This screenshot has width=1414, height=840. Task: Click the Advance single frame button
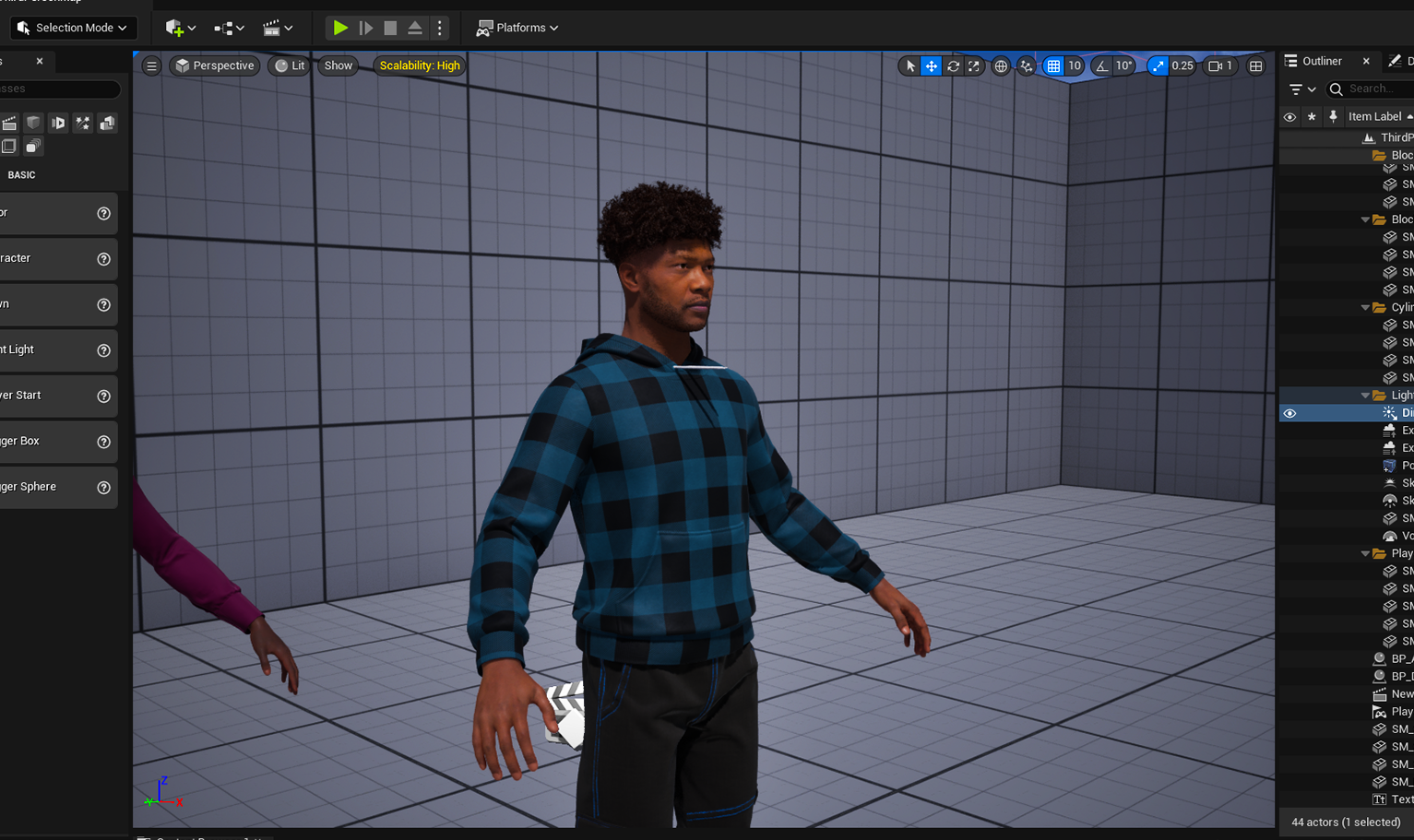(x=366, y=28)
